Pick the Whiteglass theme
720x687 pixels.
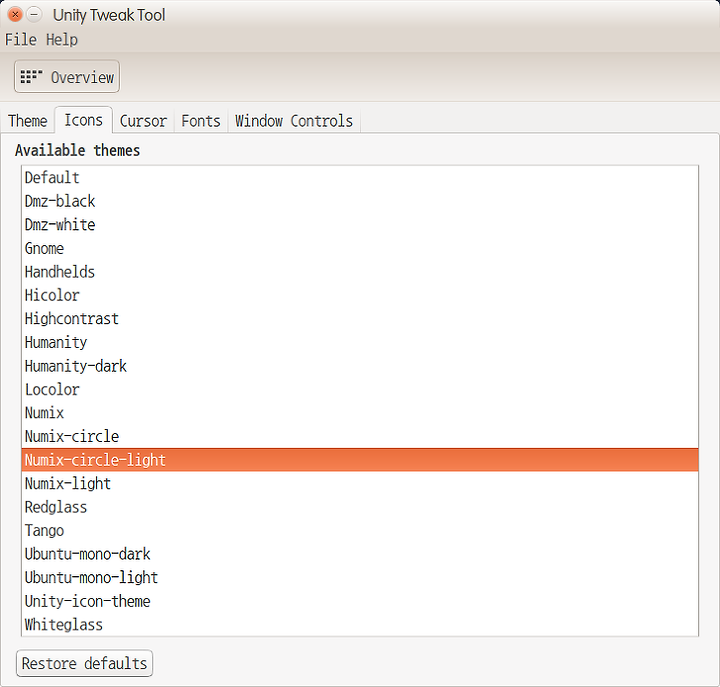[360, 625]
